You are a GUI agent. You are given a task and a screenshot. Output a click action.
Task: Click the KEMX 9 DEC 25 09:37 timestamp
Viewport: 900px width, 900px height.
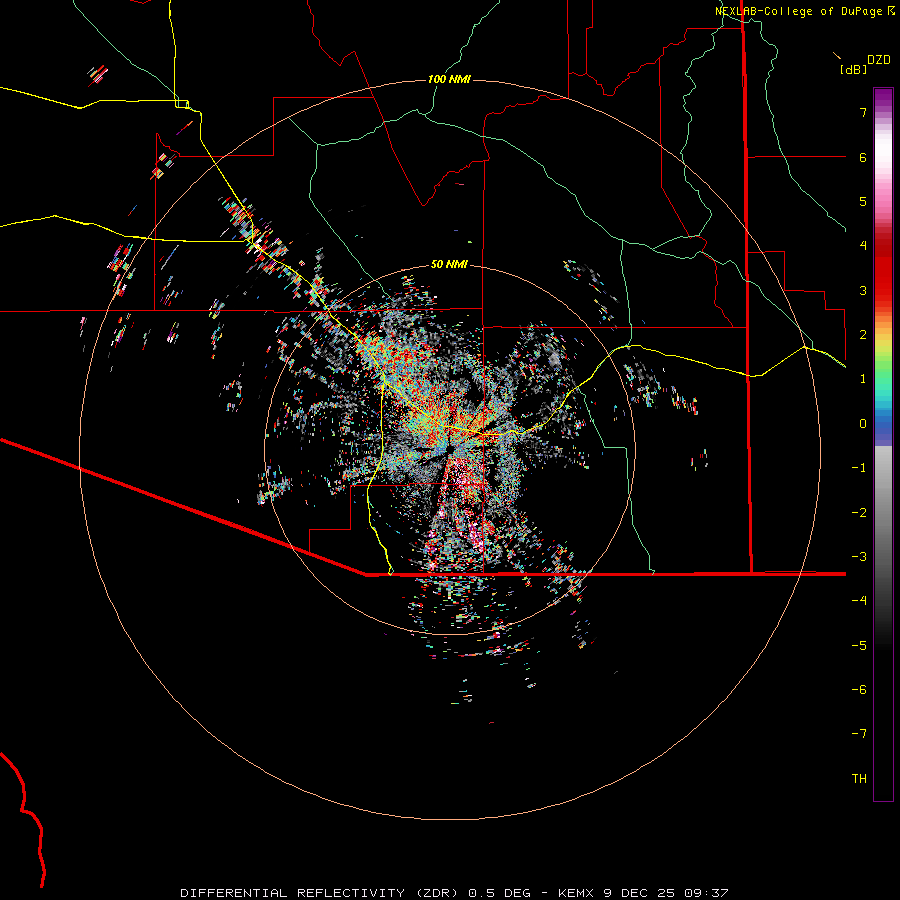coord(643,893)
